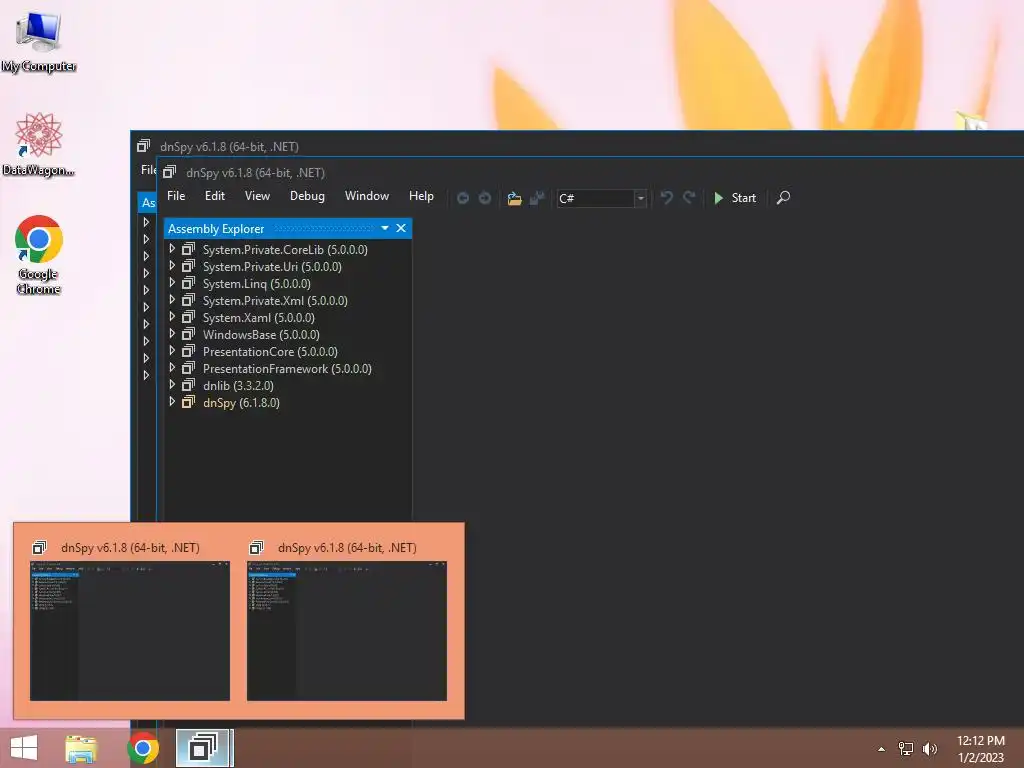Open the Windows Start menu
Viewport: 1024px width, 768px height.
pos(24,748)
